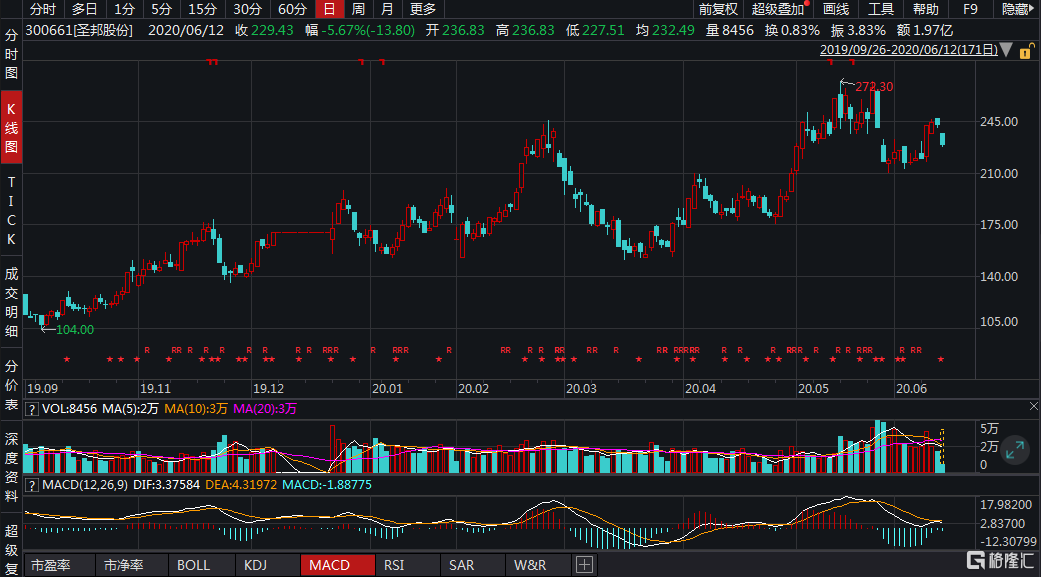This screenshot has width=1041, height=577.
Task: Open the 画线 drawing tools
Action: (836, 9)
